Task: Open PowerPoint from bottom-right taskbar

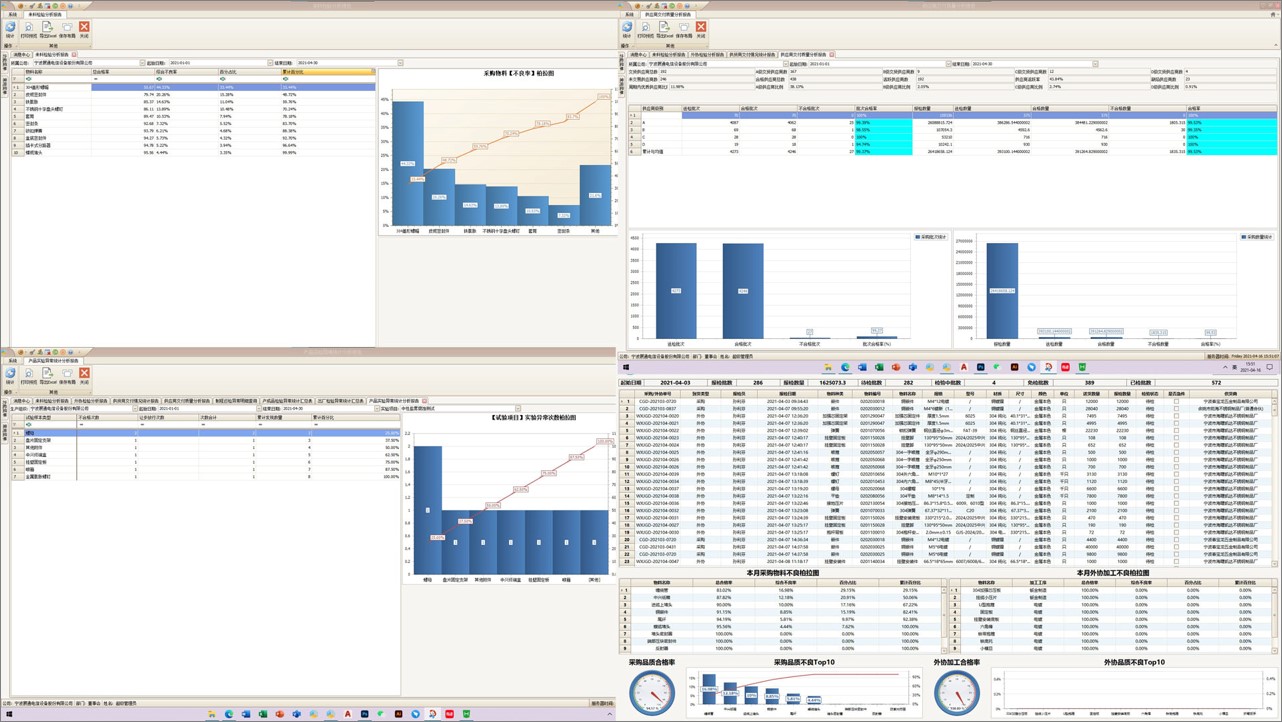Action: click(x=896, y=367)
